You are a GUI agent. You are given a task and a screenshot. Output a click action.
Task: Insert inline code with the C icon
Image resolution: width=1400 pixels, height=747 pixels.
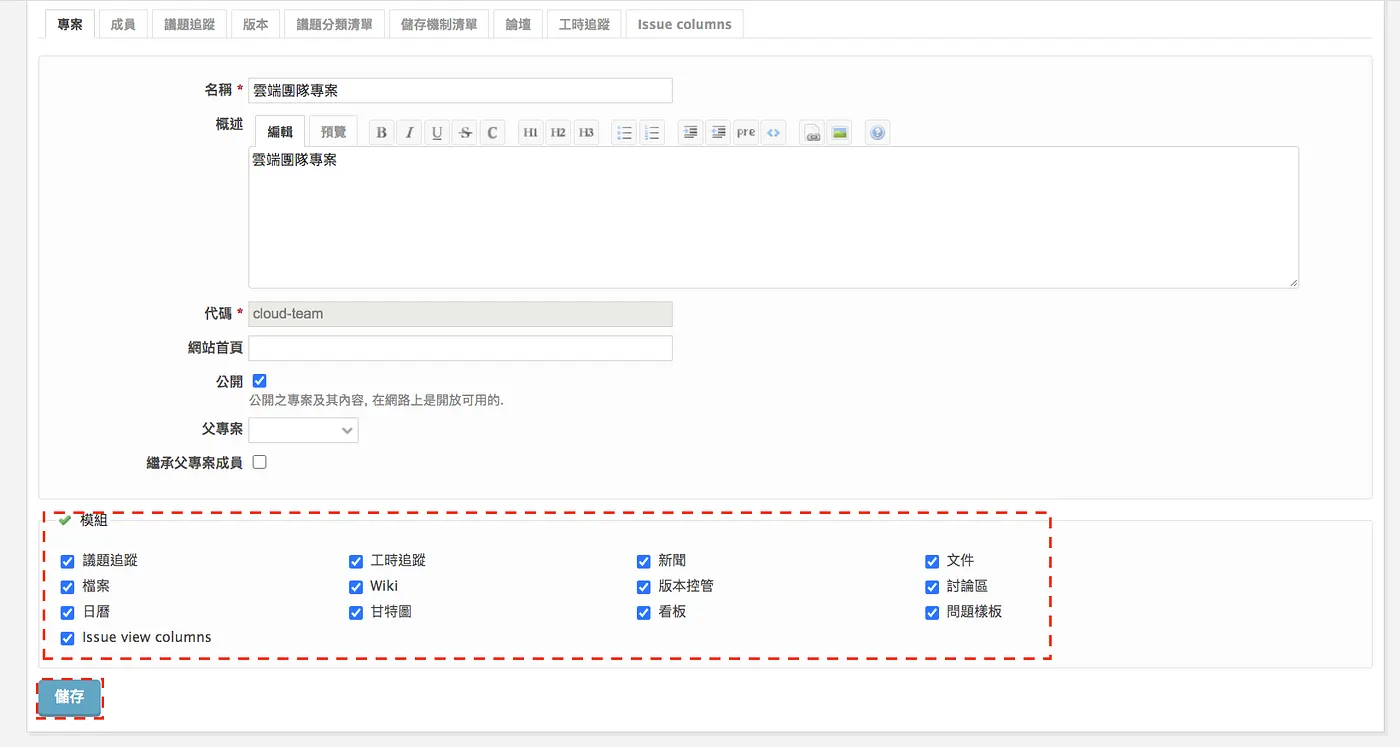coord(492,132)
